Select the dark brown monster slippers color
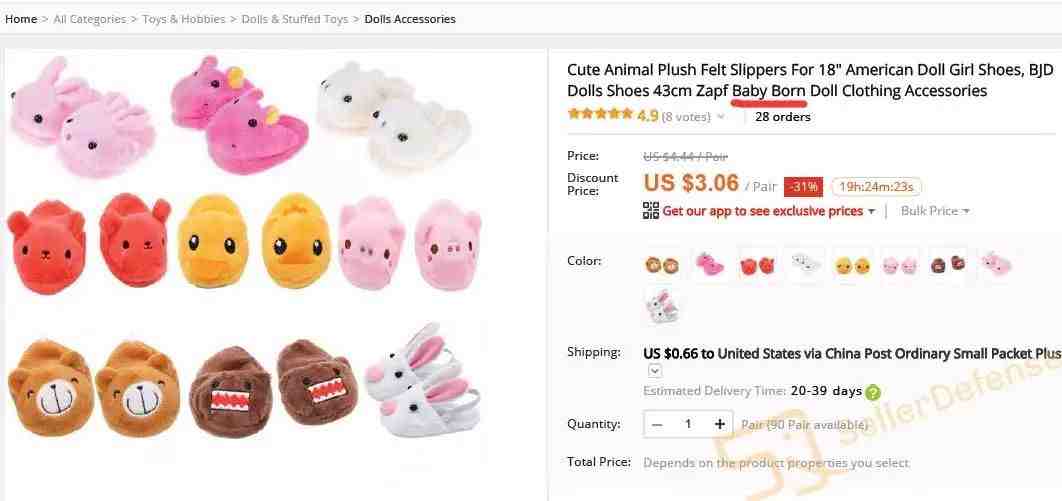Viewport: 1062px width, 501px height. tap(948, 265)
